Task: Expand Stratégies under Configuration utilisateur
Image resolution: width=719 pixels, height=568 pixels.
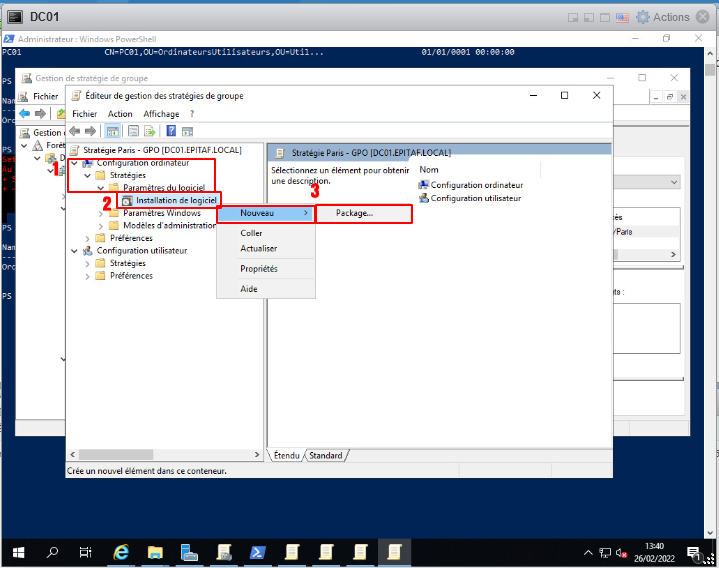Action: (x=88, y=263)
